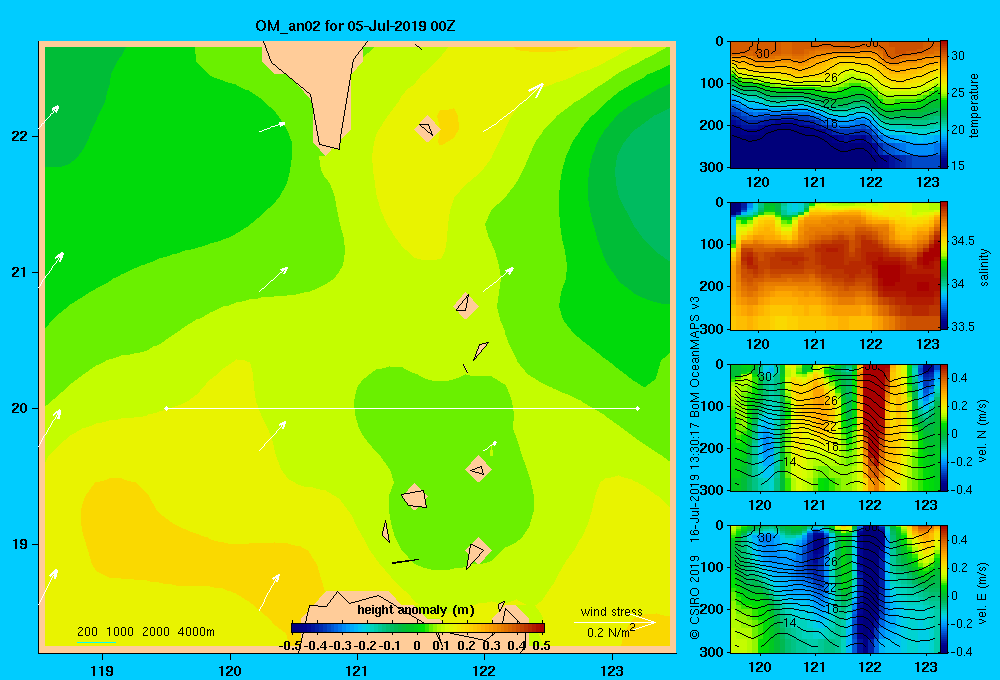Open the salinity cross-section panel
This screenshot has height=680, width=1000.
835,266
